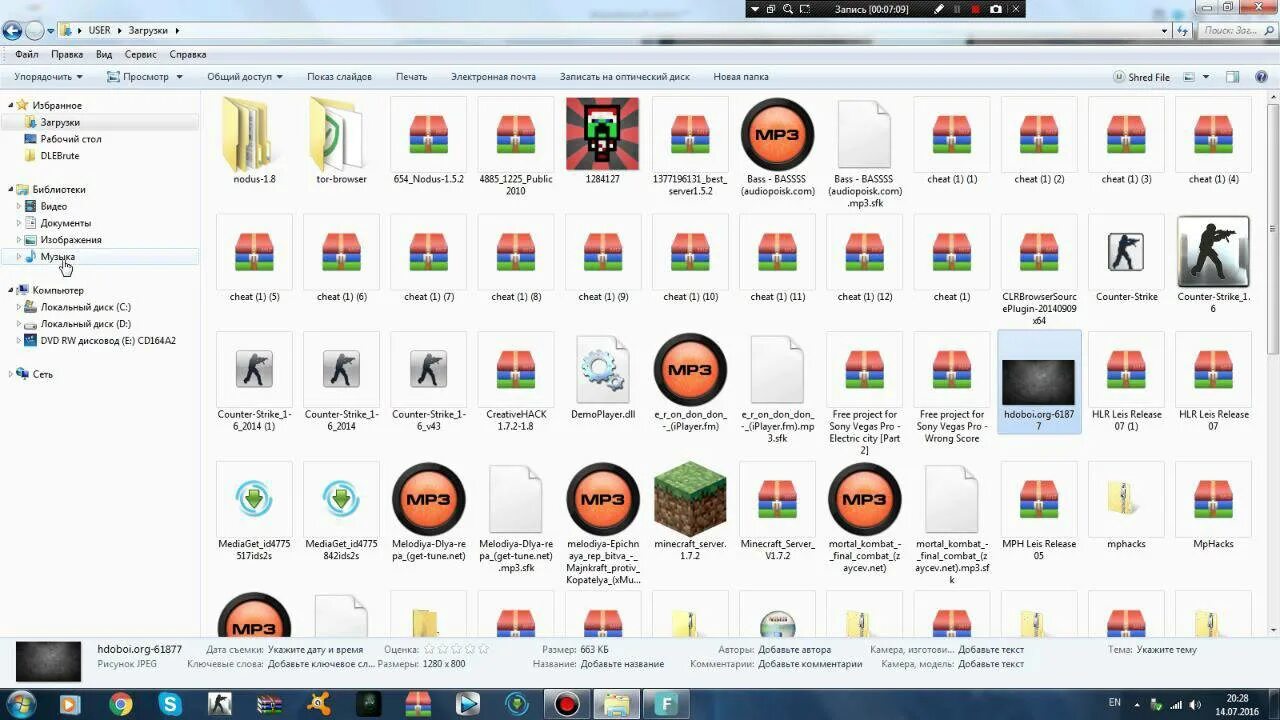1280x720 pixels.
Task: Expand the Видео library node
Action: pos(18,206)
